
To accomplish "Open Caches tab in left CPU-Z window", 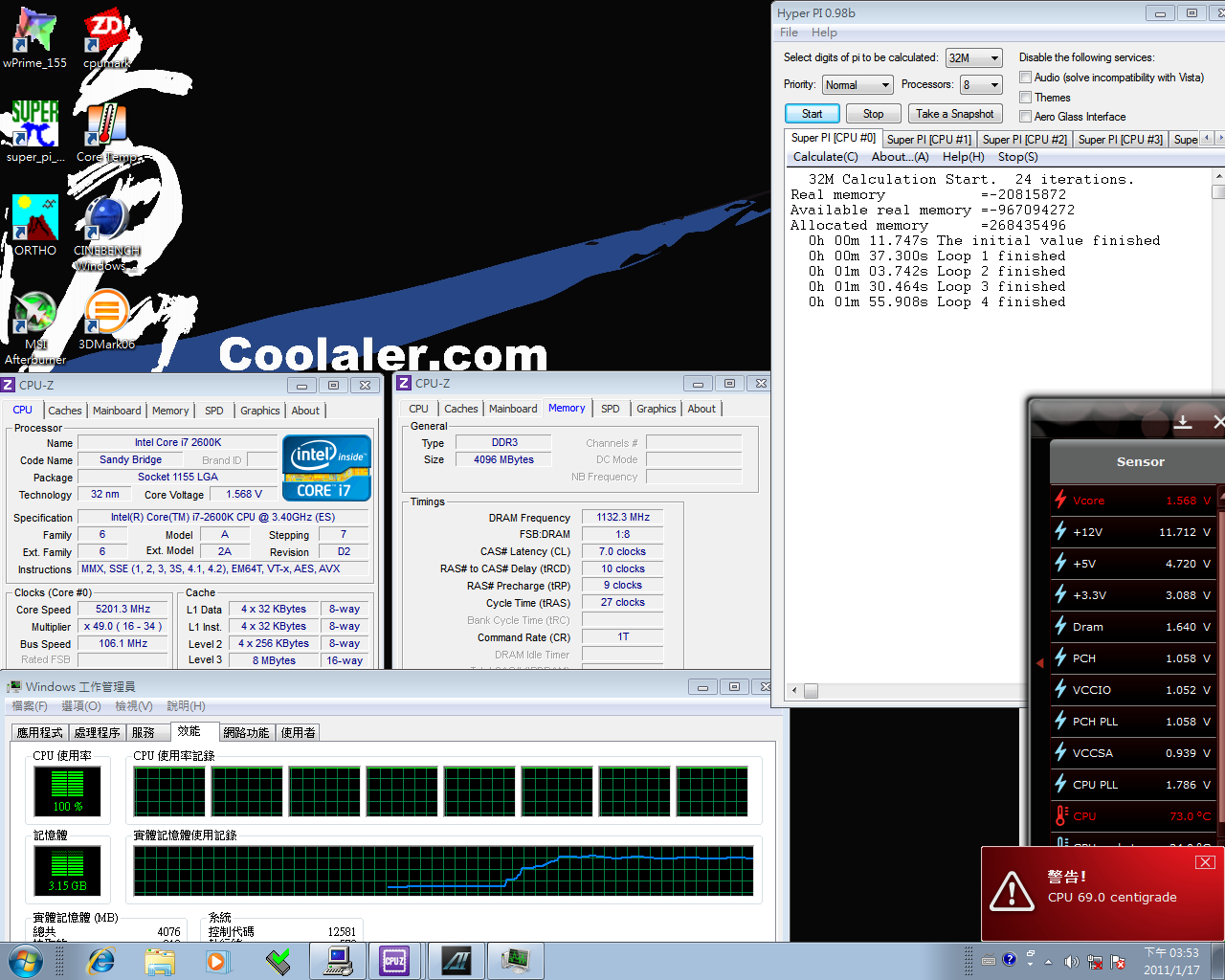I will (65, 411).
